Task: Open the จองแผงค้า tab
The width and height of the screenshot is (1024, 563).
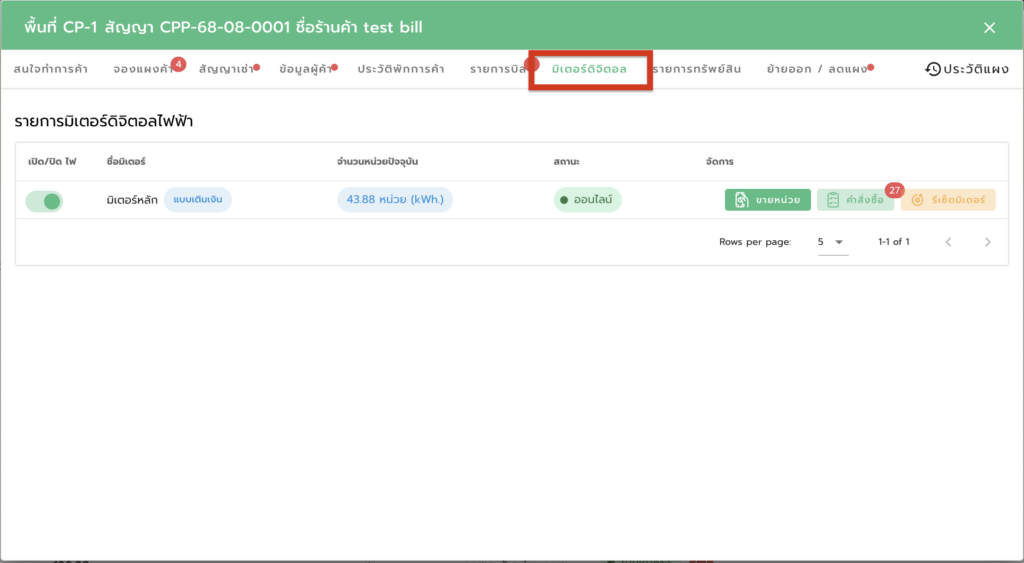Action: (x=143, y=69)
